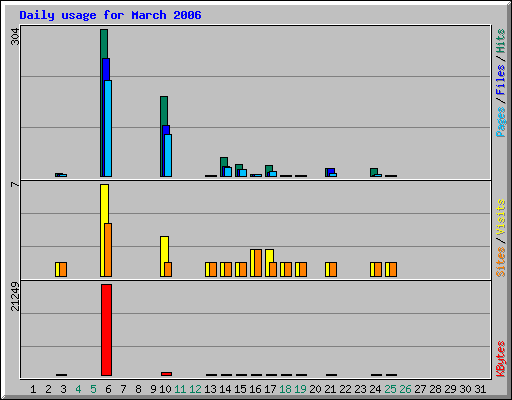This screenshot has width=512, height=400.
Task: Click the orange 'Sites' legend label
Action: [501, 262]
